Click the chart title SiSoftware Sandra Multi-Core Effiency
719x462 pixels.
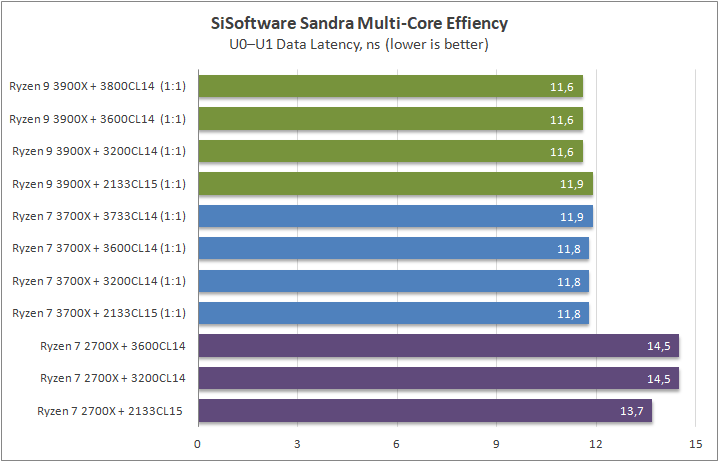(359, 23)
